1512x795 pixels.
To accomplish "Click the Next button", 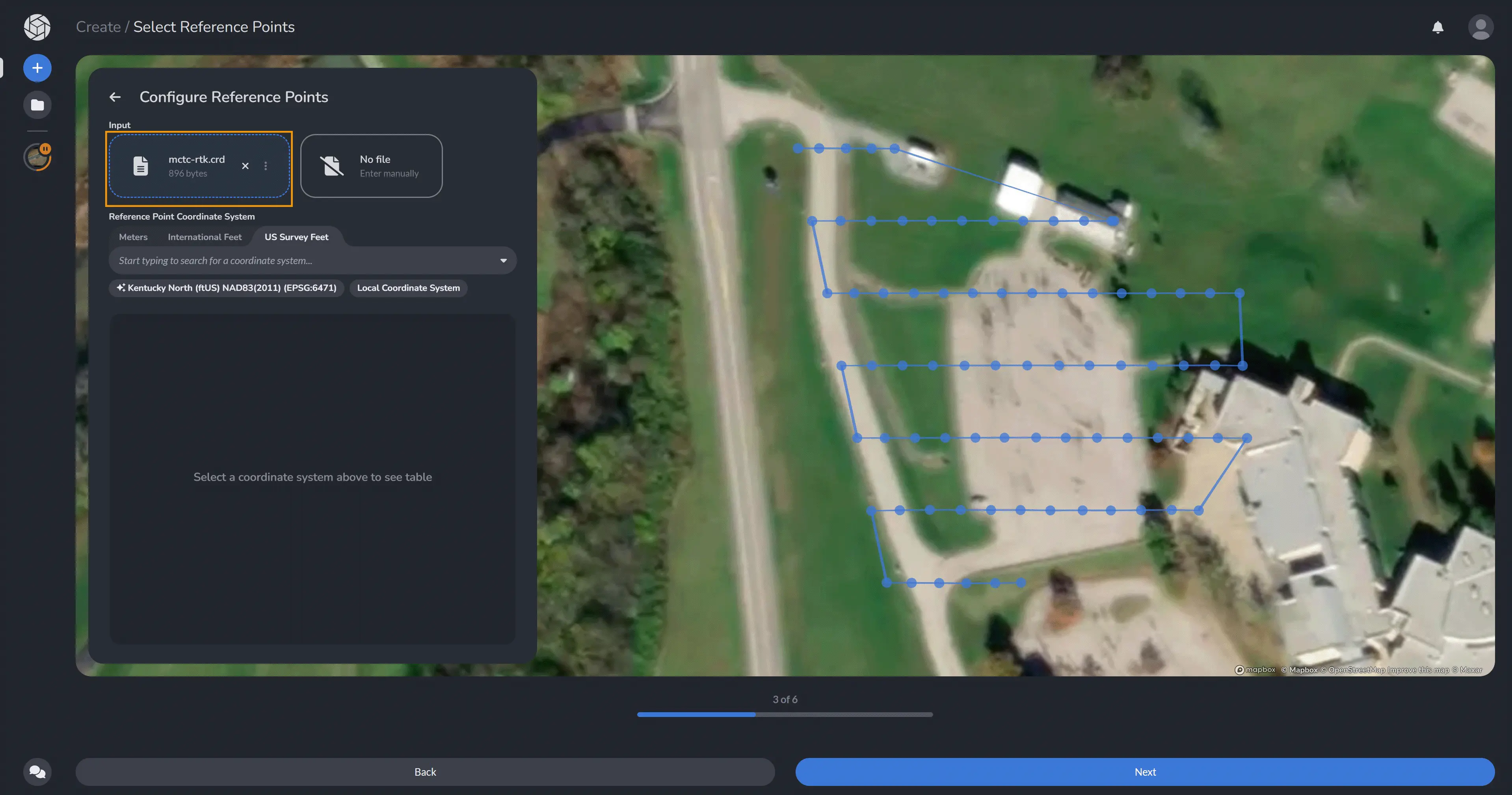I will point(1145,771).
